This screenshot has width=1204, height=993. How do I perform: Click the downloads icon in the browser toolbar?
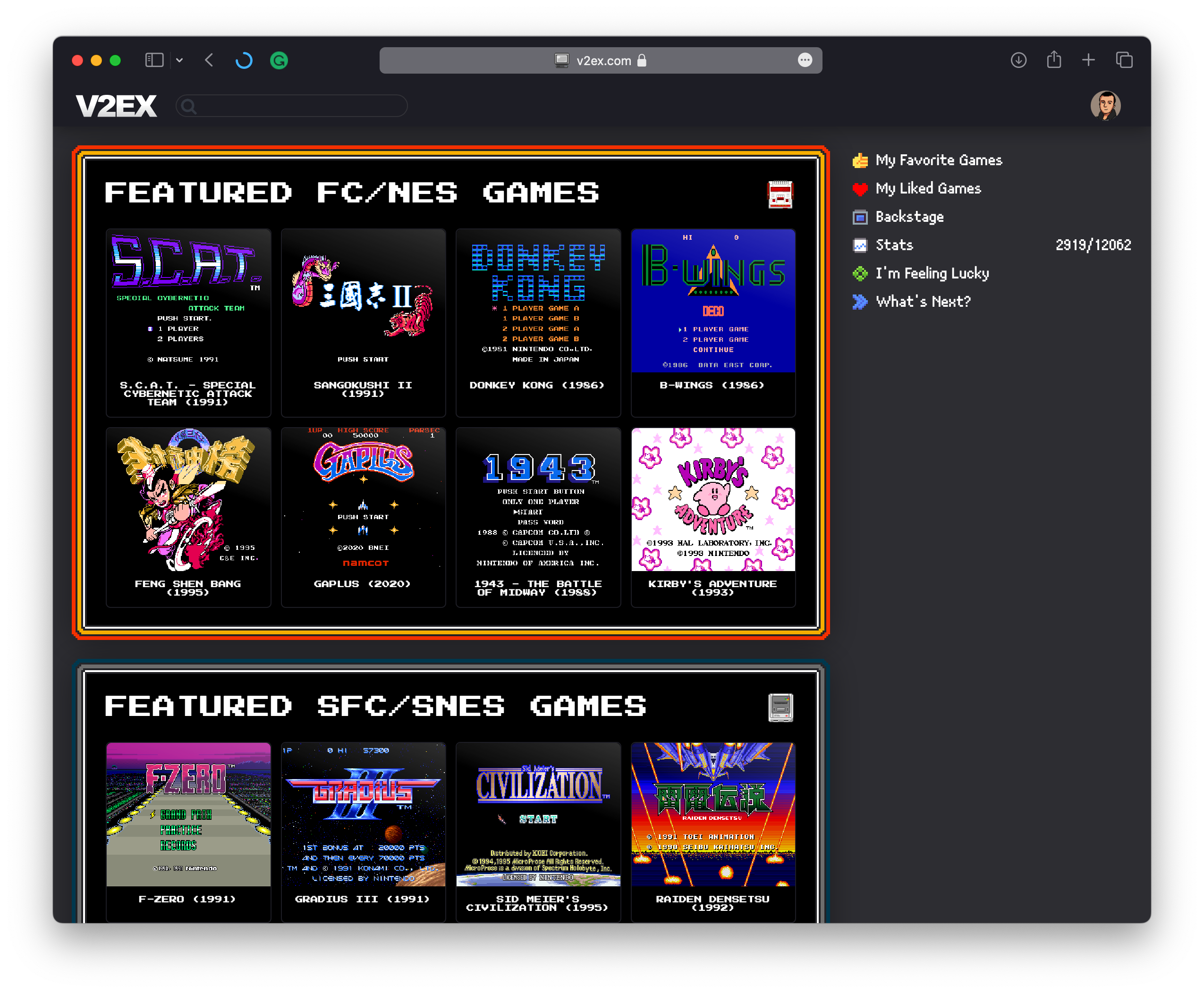pos(1018,59)
